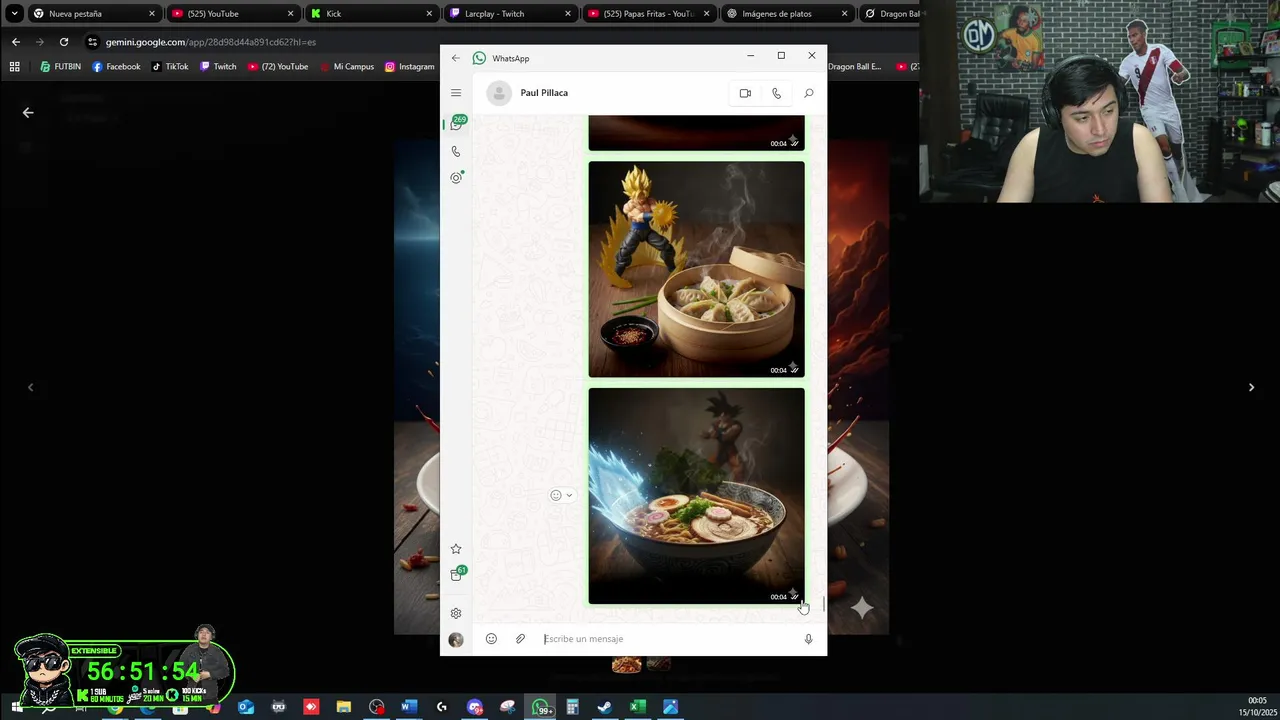Open Paul Pillaca contact avatar
Viewport: 1280px width, 720px height.
tap(499, 93)
